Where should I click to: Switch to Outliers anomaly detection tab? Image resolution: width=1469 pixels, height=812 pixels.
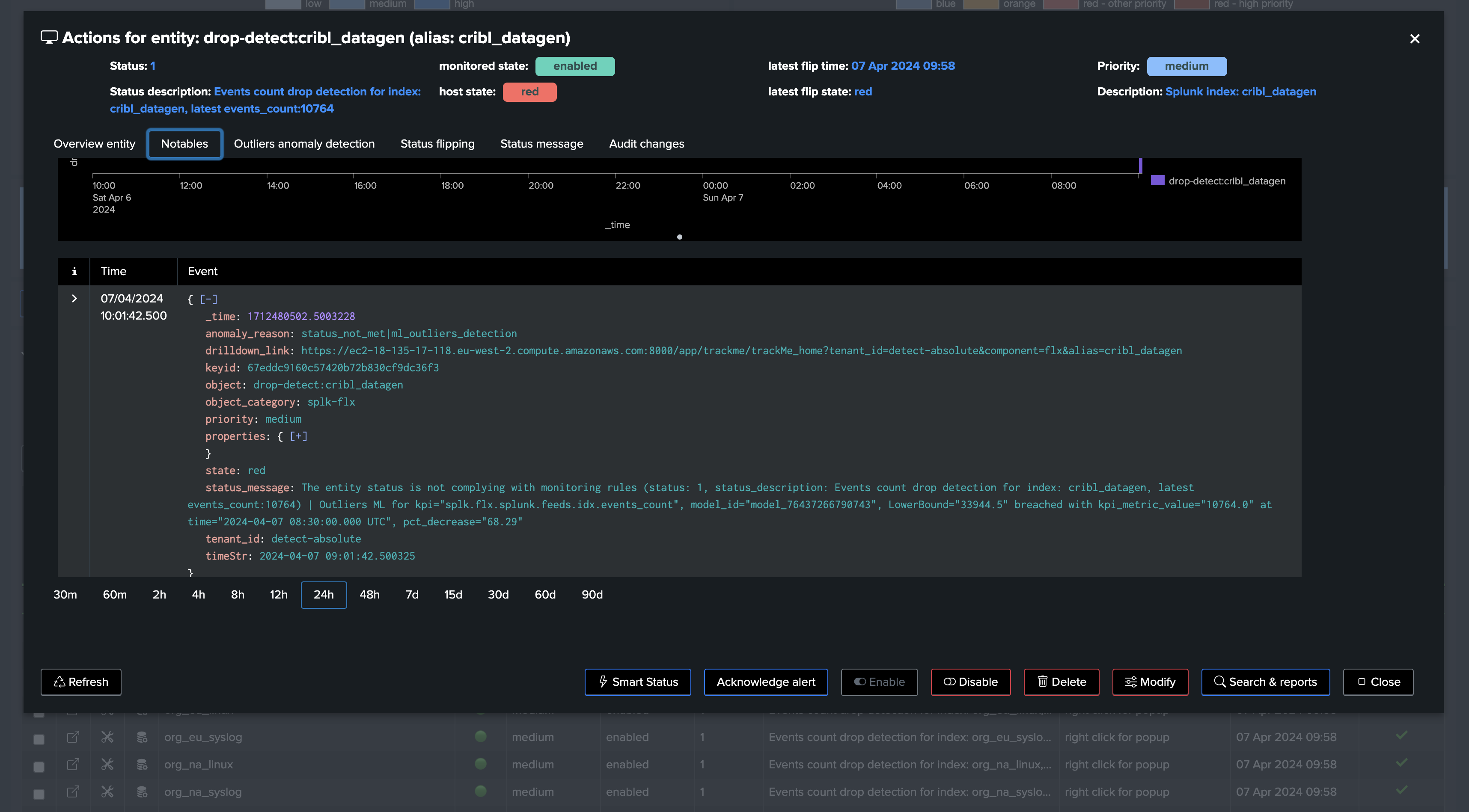pos(304,144)
